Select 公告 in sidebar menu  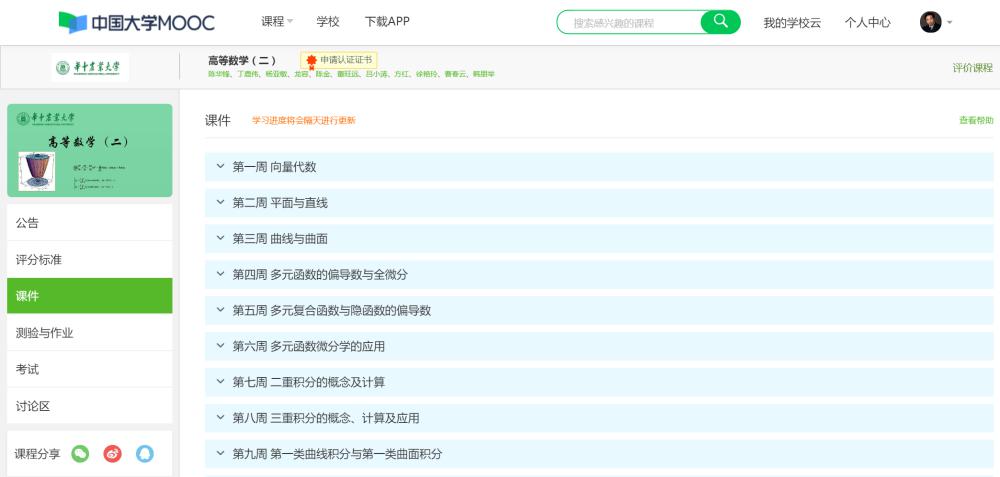pyautogui.click(x=90, y=223)
